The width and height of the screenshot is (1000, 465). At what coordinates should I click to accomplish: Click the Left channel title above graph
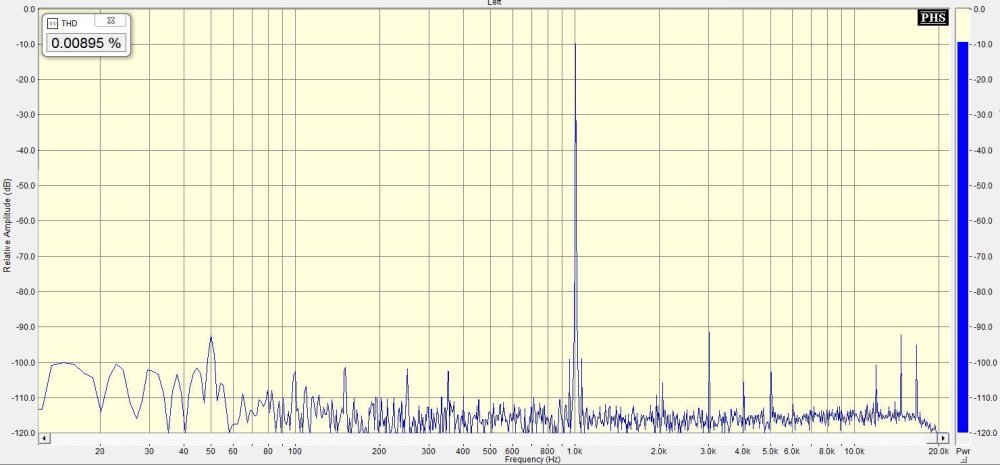click(494, 3)
